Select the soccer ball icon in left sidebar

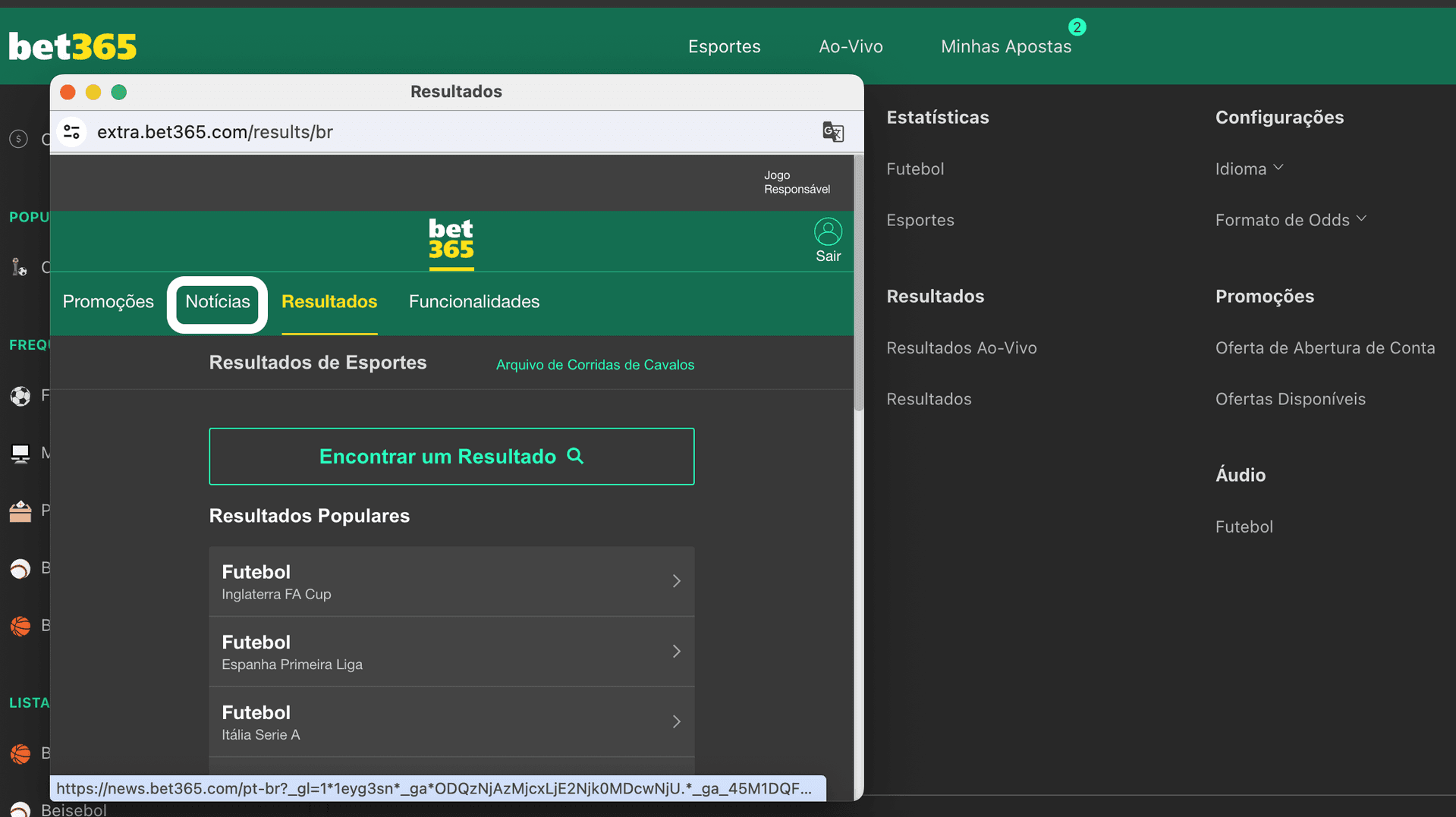pos(20,396)
